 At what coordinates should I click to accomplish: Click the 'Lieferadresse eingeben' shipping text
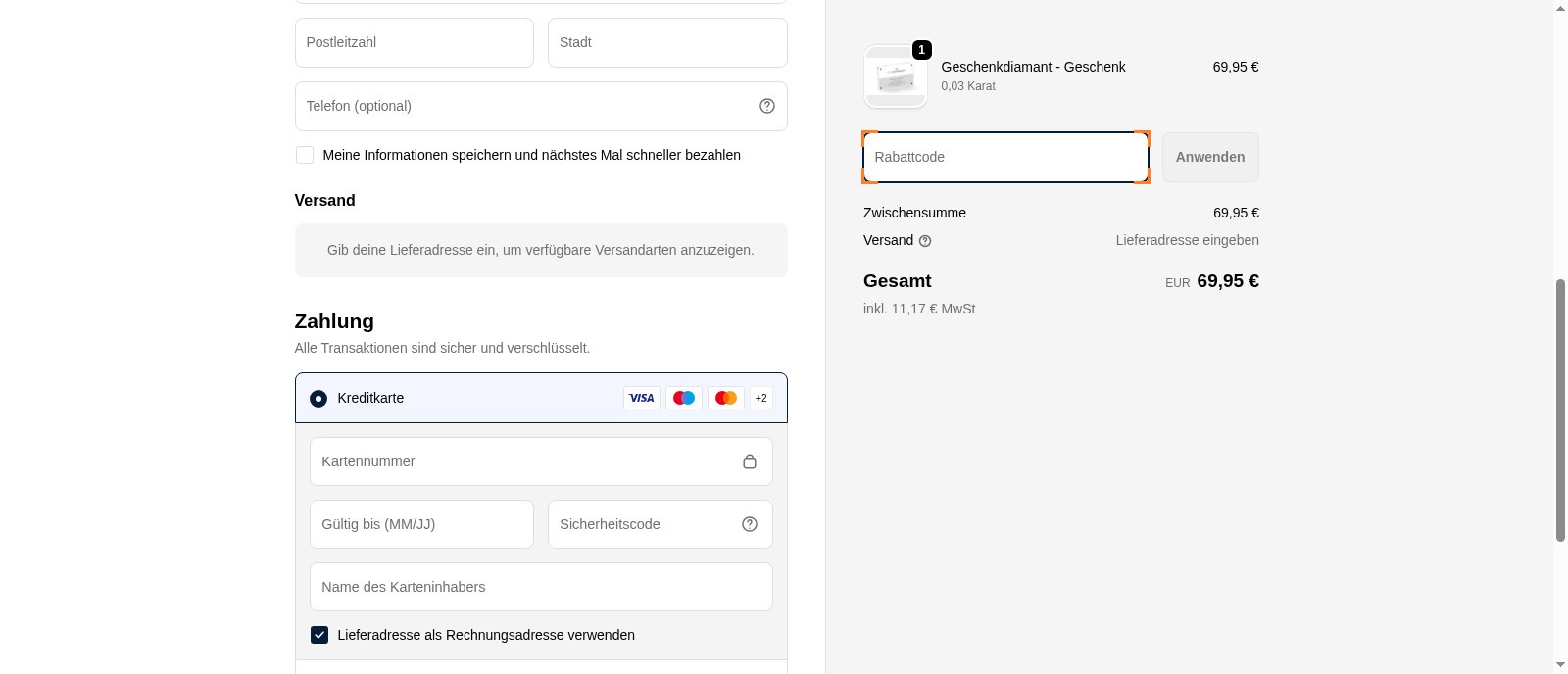[x=1187, y=240]
